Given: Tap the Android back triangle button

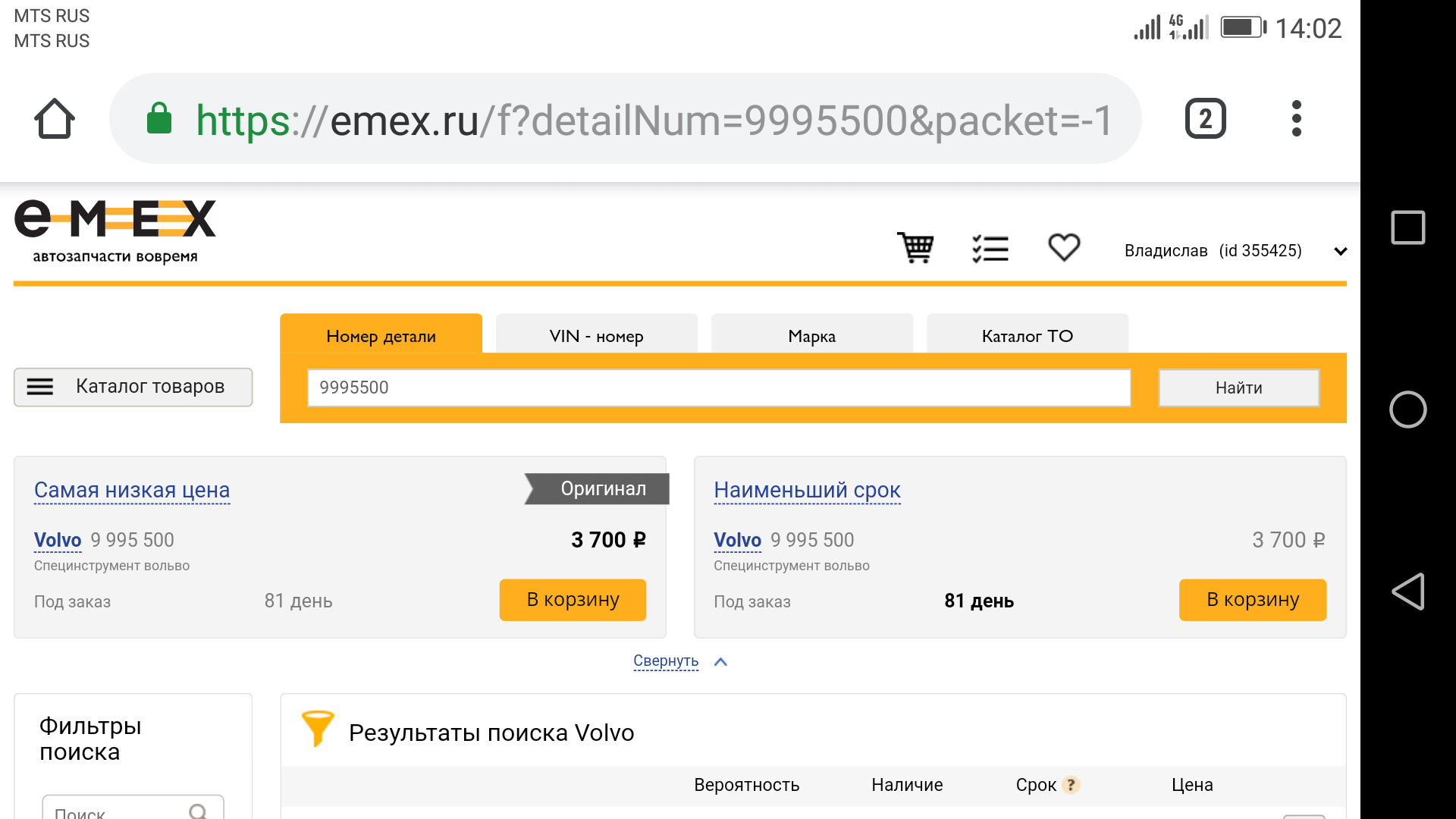Looking at the screenshot, I should [x=1408, y=591].
